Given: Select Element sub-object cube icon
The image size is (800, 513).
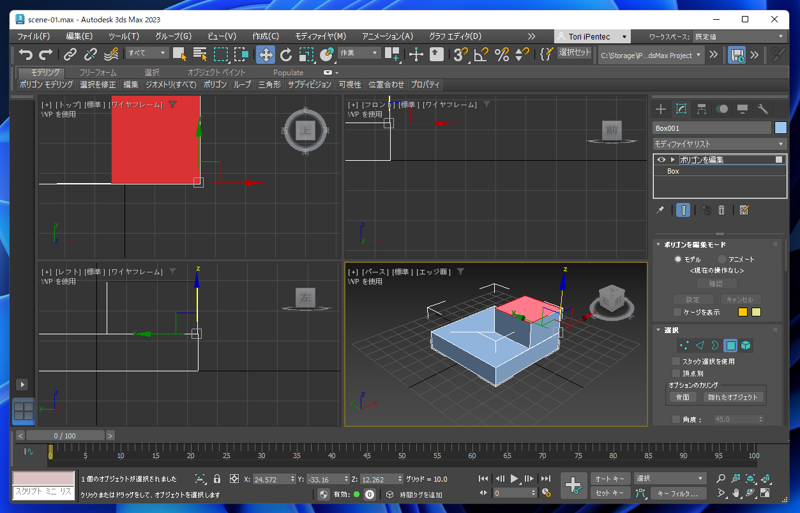Looking at the screenshot, I should (746, 346).
